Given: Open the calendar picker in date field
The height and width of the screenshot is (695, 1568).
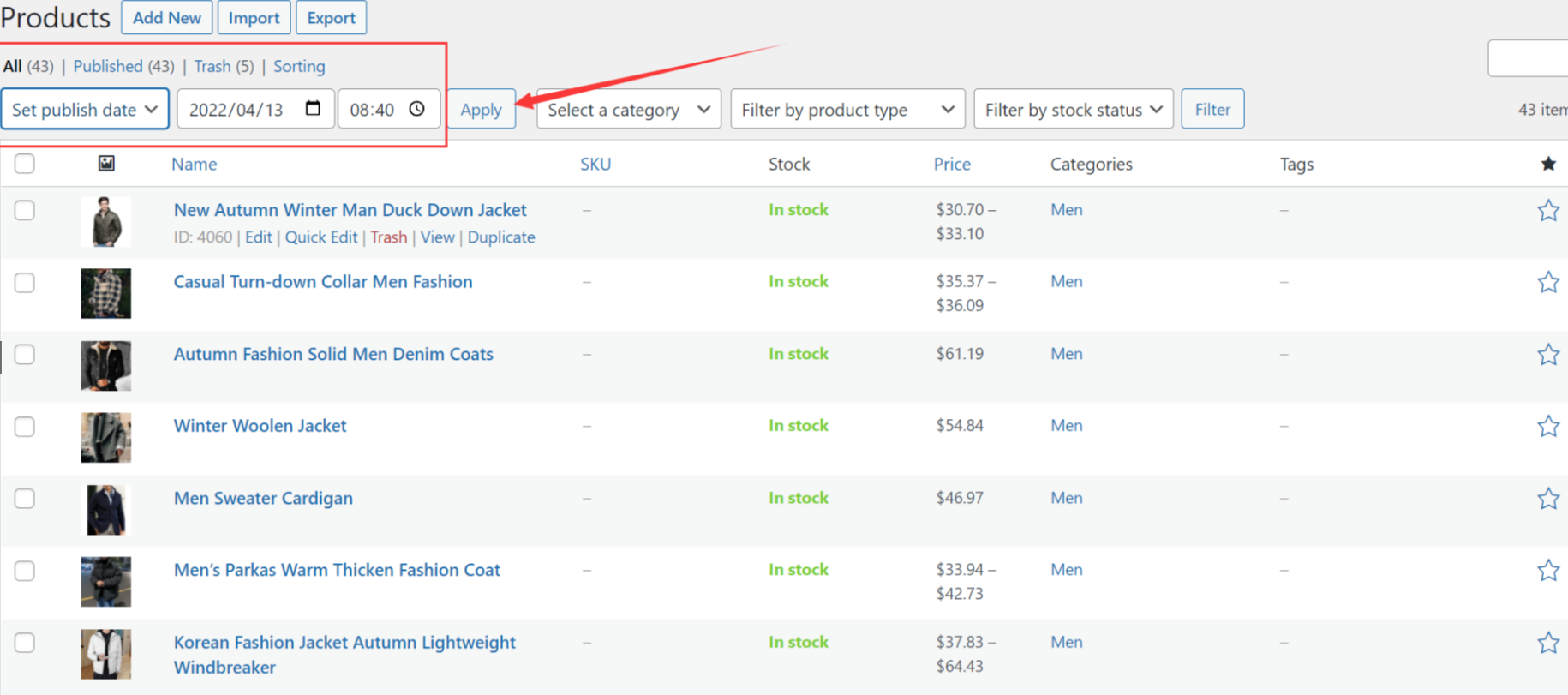Looking at the screenshot, I should pyautogui.click(x=313, y=109).
